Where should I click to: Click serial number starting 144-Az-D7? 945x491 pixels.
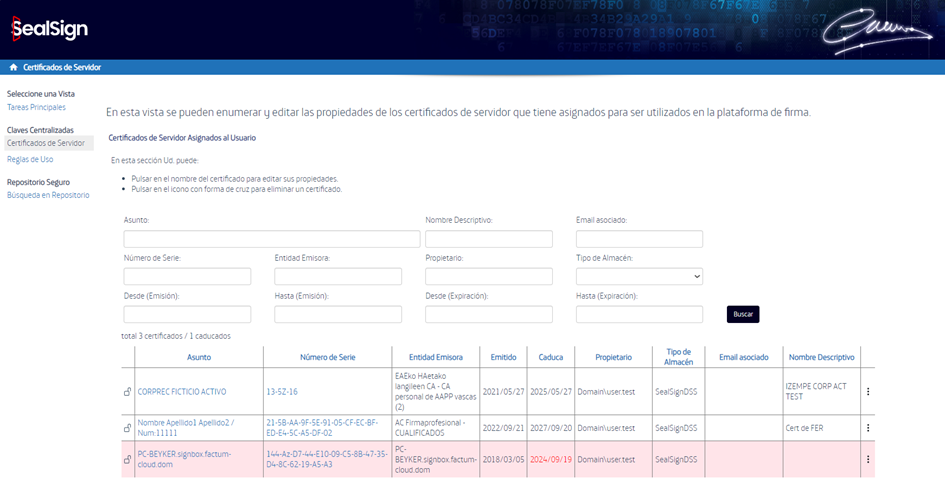tap(327, 459)
